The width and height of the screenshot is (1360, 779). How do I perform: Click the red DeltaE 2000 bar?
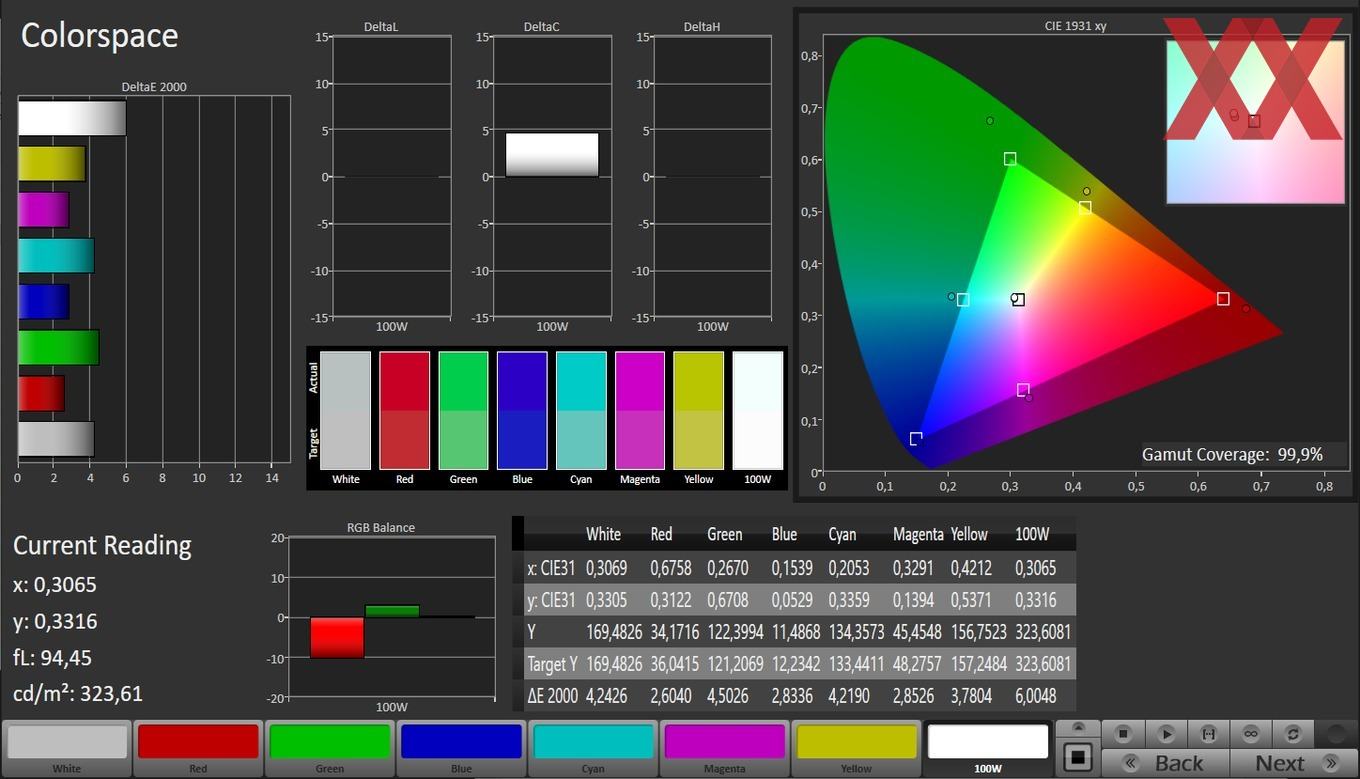(x=41, y=393)
